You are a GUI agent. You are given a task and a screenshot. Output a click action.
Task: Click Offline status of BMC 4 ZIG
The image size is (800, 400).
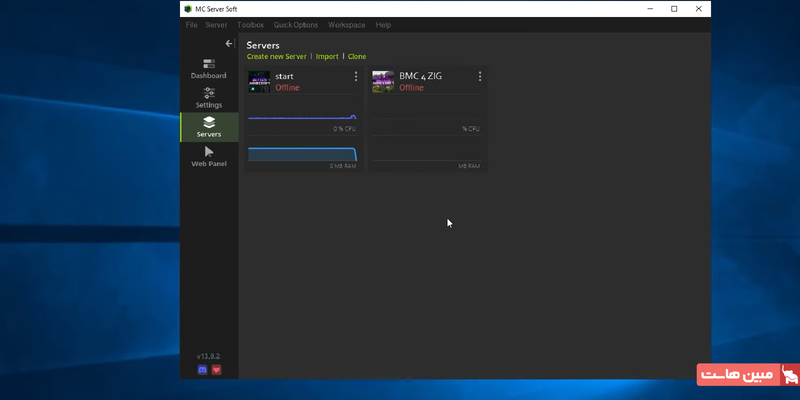411,88
